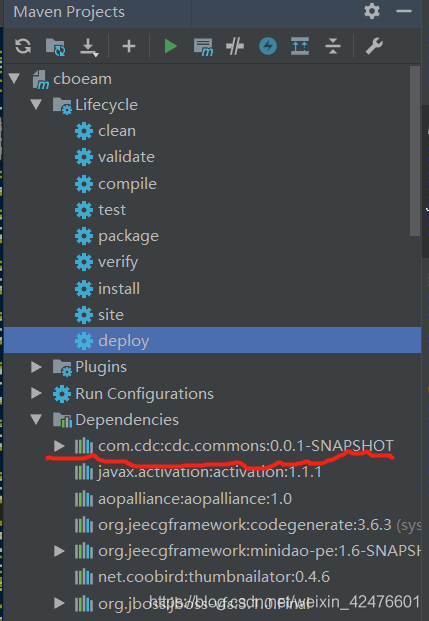Click Generate Sources and Update Folders icon
429x621 pixels.
coord(55,47)
